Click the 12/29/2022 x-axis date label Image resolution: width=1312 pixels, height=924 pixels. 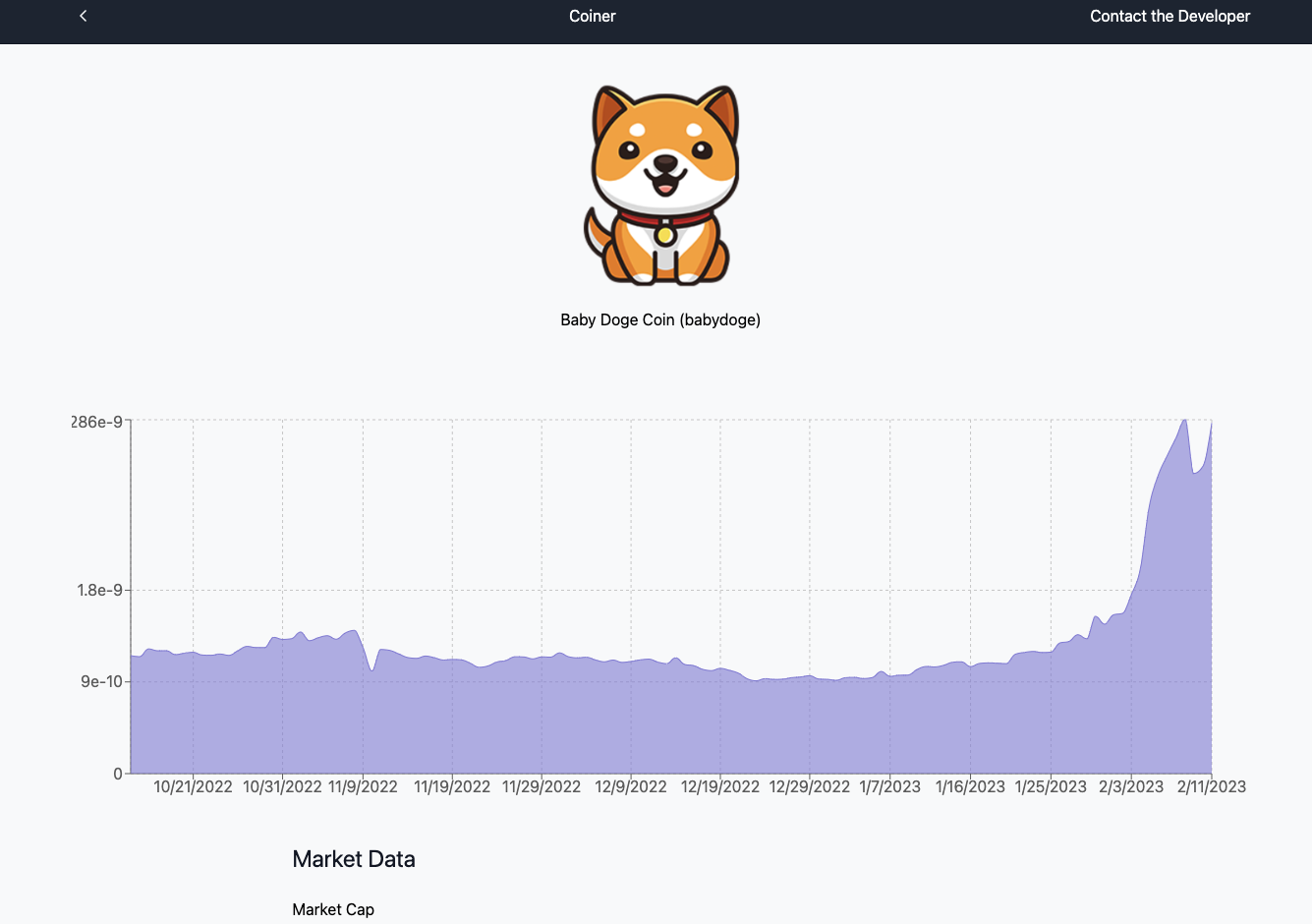click(810, 786)
